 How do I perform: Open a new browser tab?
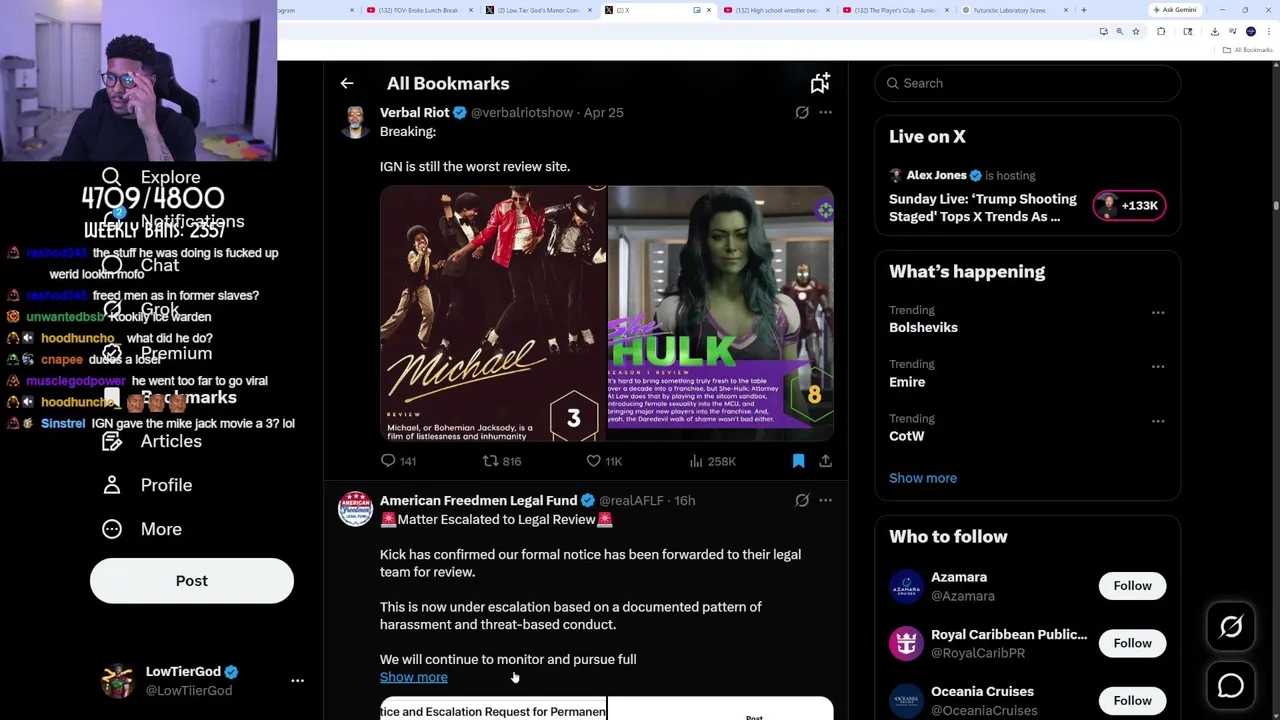pos(1084,10)
